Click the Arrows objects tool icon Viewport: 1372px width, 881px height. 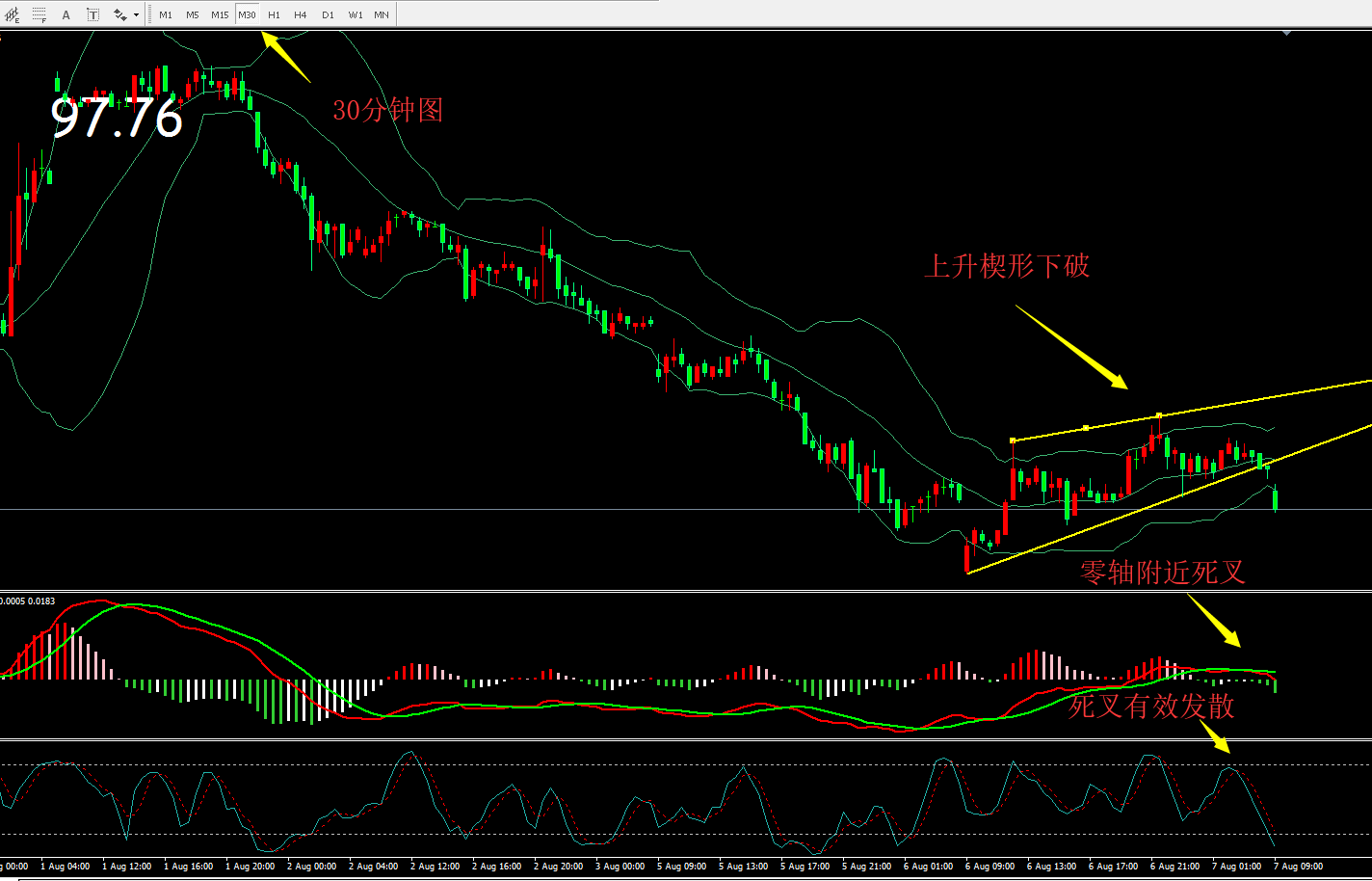point(119,14)
